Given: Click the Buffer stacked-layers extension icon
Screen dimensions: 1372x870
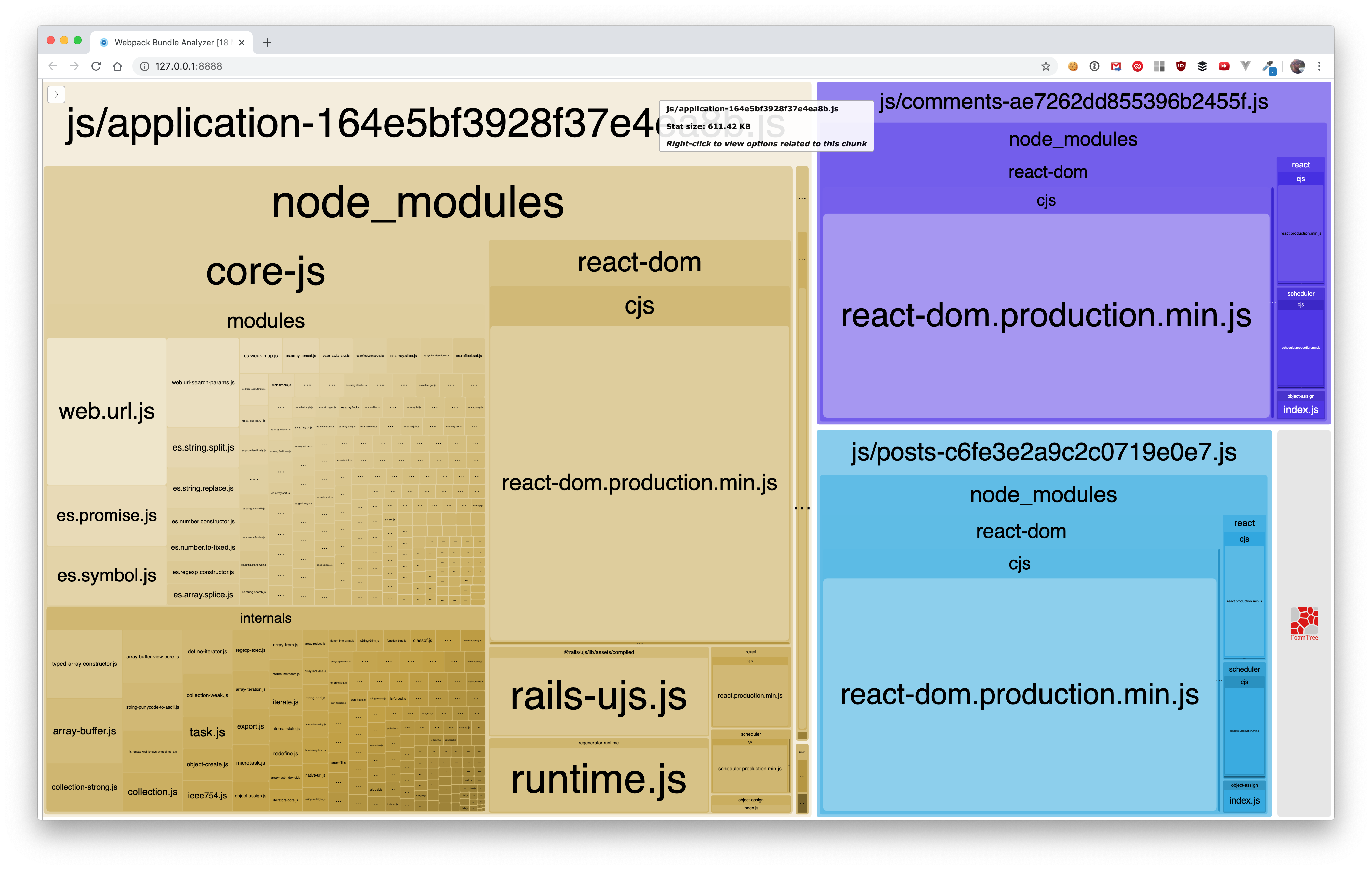Looking at the screenshot, I should click(x=1202, y=66).
